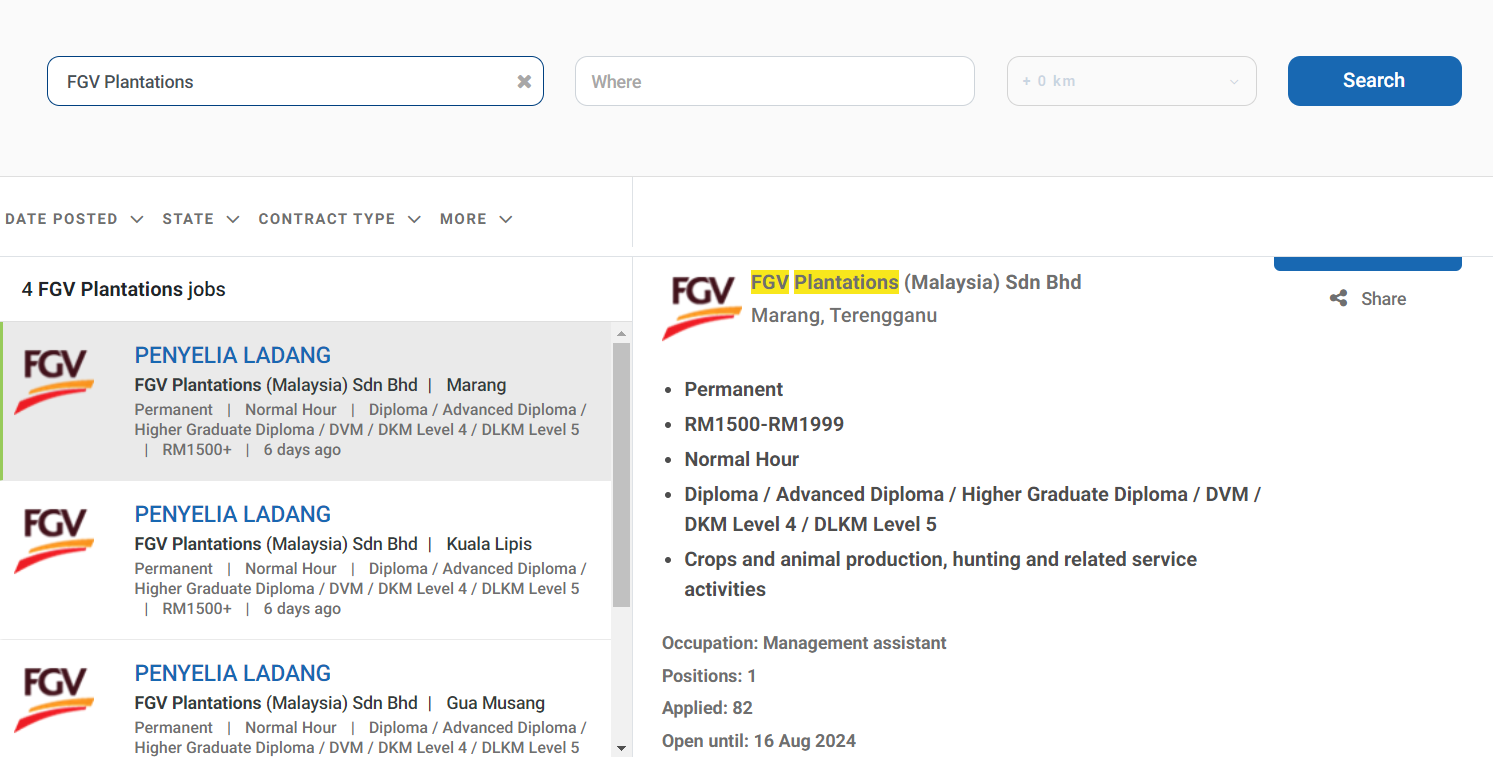The image size is (1493, 757).
Task: Clear the FGV Plantations search text
Action: [524, 82]
